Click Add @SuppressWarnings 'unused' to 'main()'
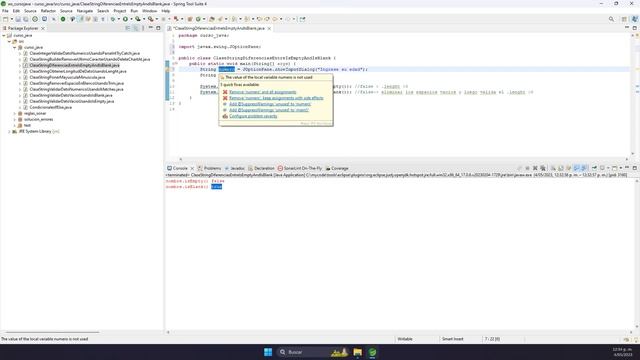Screen dimensions: 640x360 [269, 110]
